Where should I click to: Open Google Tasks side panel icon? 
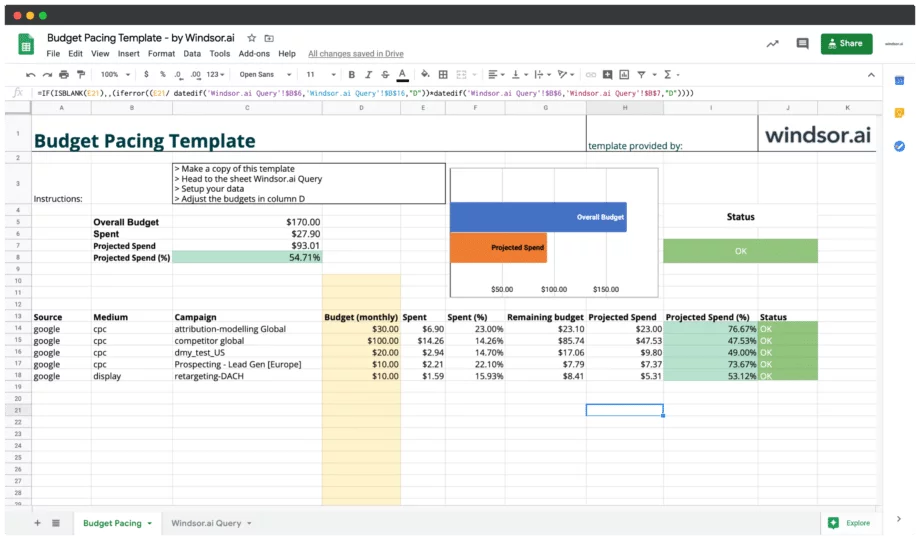899,146
